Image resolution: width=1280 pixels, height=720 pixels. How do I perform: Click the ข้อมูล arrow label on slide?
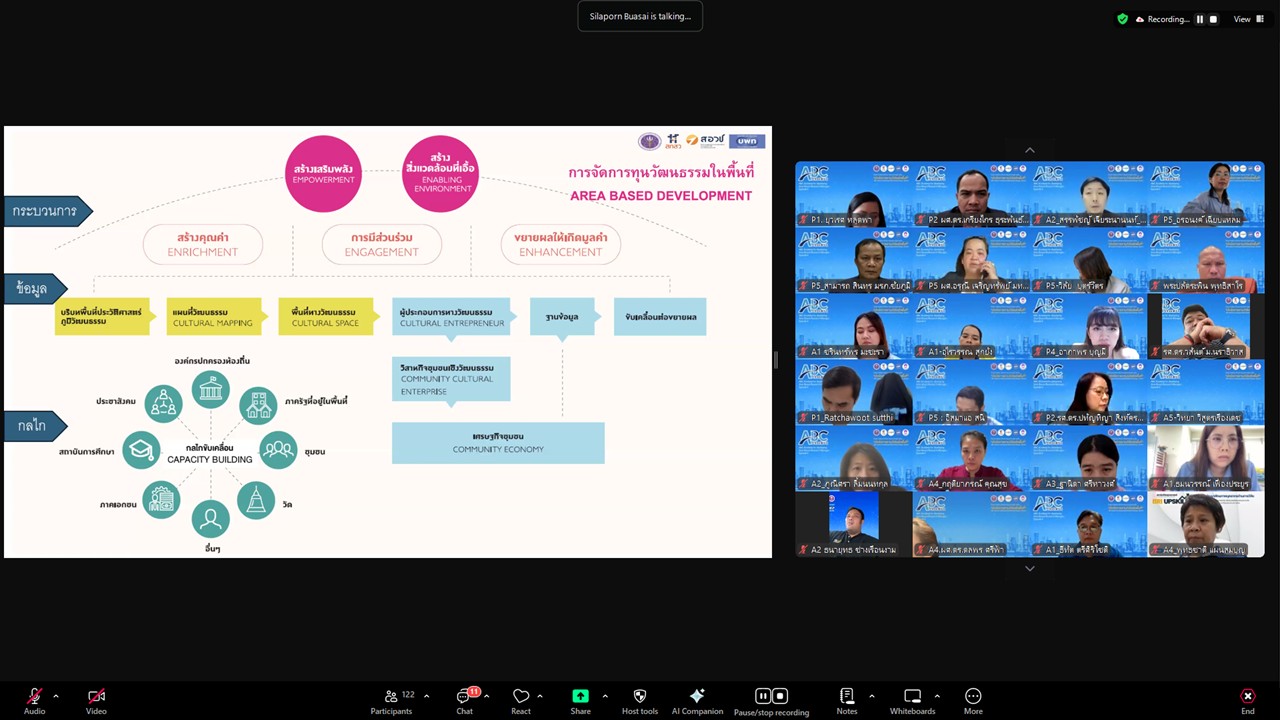coord(36,288)
